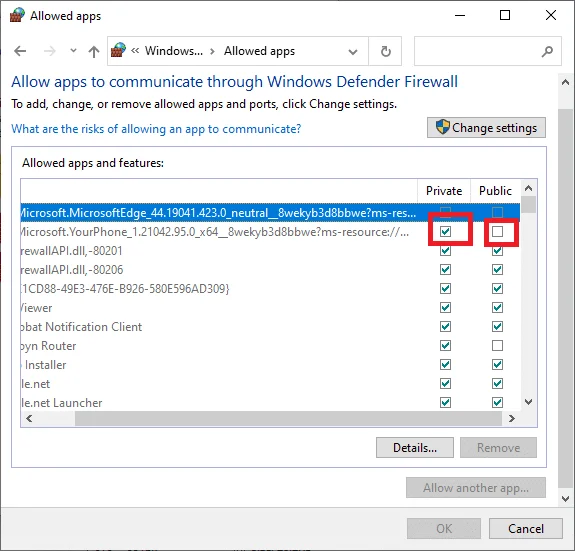This screenshot has height=551, width=575.
Task: Check Public box for the Router entry
Action: 497,346
